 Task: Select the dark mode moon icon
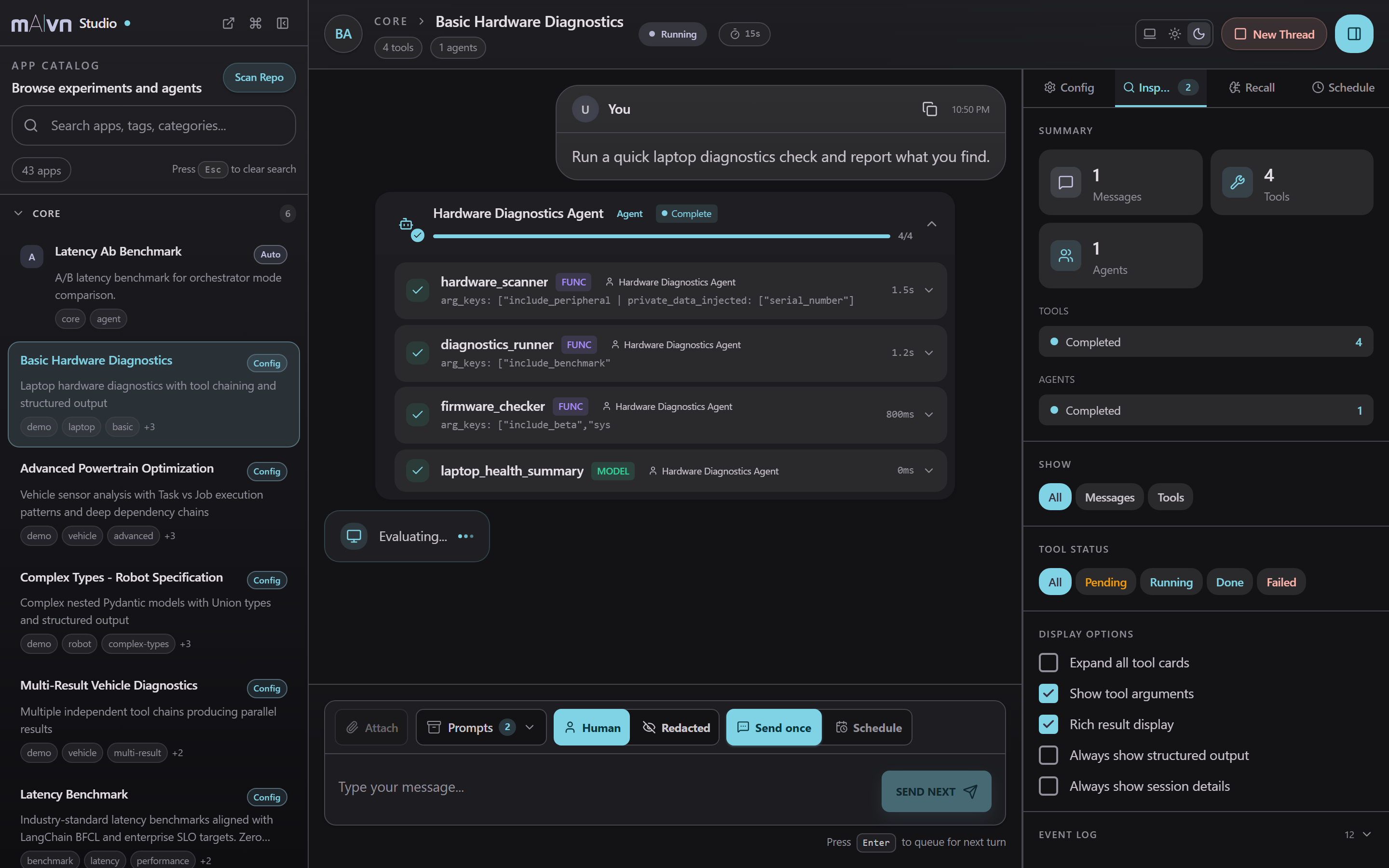coord(1199,34)
